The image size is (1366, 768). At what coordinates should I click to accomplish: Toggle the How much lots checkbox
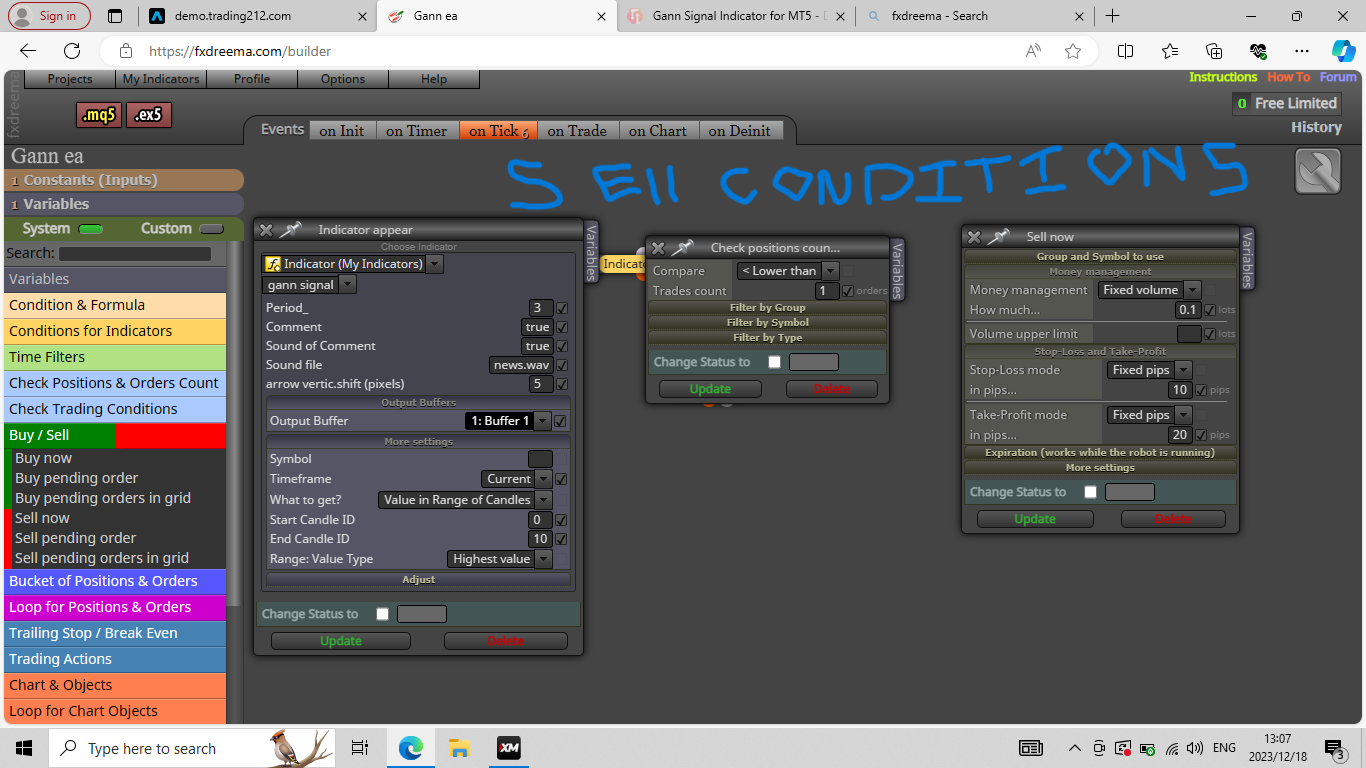[x=1210, y=310]
